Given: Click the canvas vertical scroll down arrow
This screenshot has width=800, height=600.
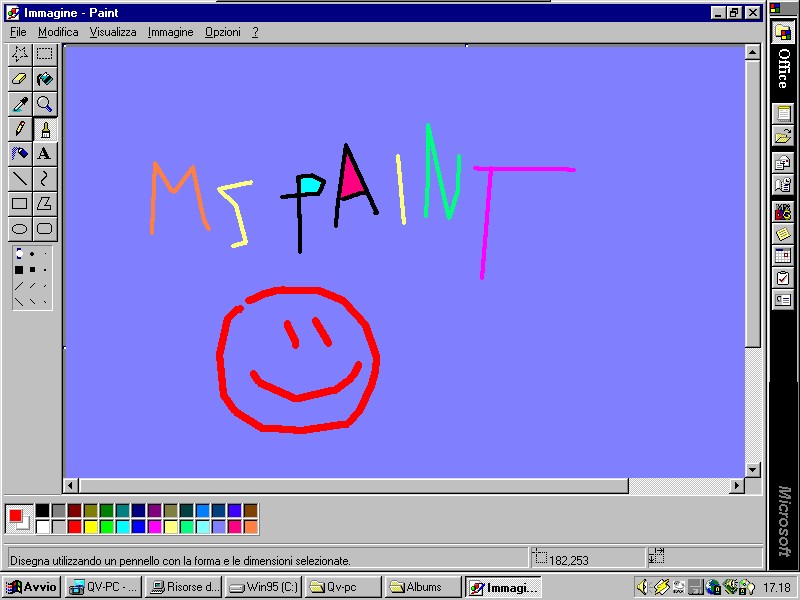Looking at the screenshot, I should (753, 469).
